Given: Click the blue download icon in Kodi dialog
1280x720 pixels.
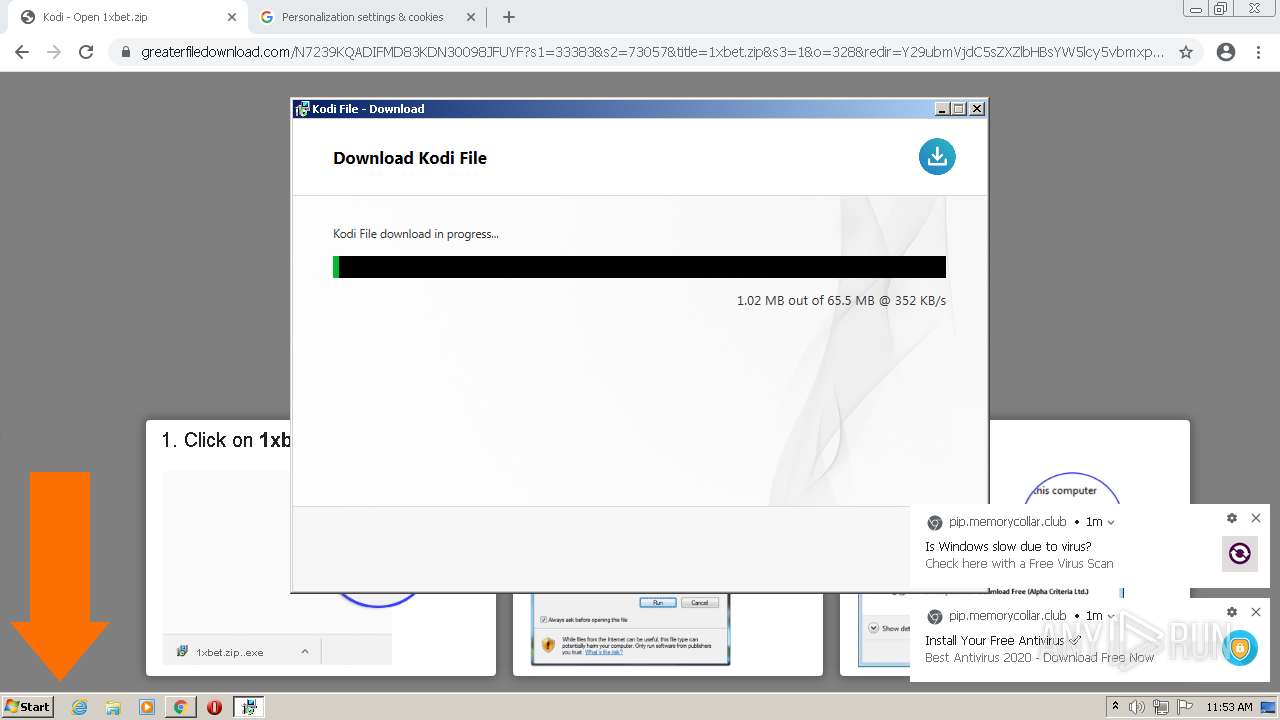Looking at the screenshot, I should tap(937, 156).
